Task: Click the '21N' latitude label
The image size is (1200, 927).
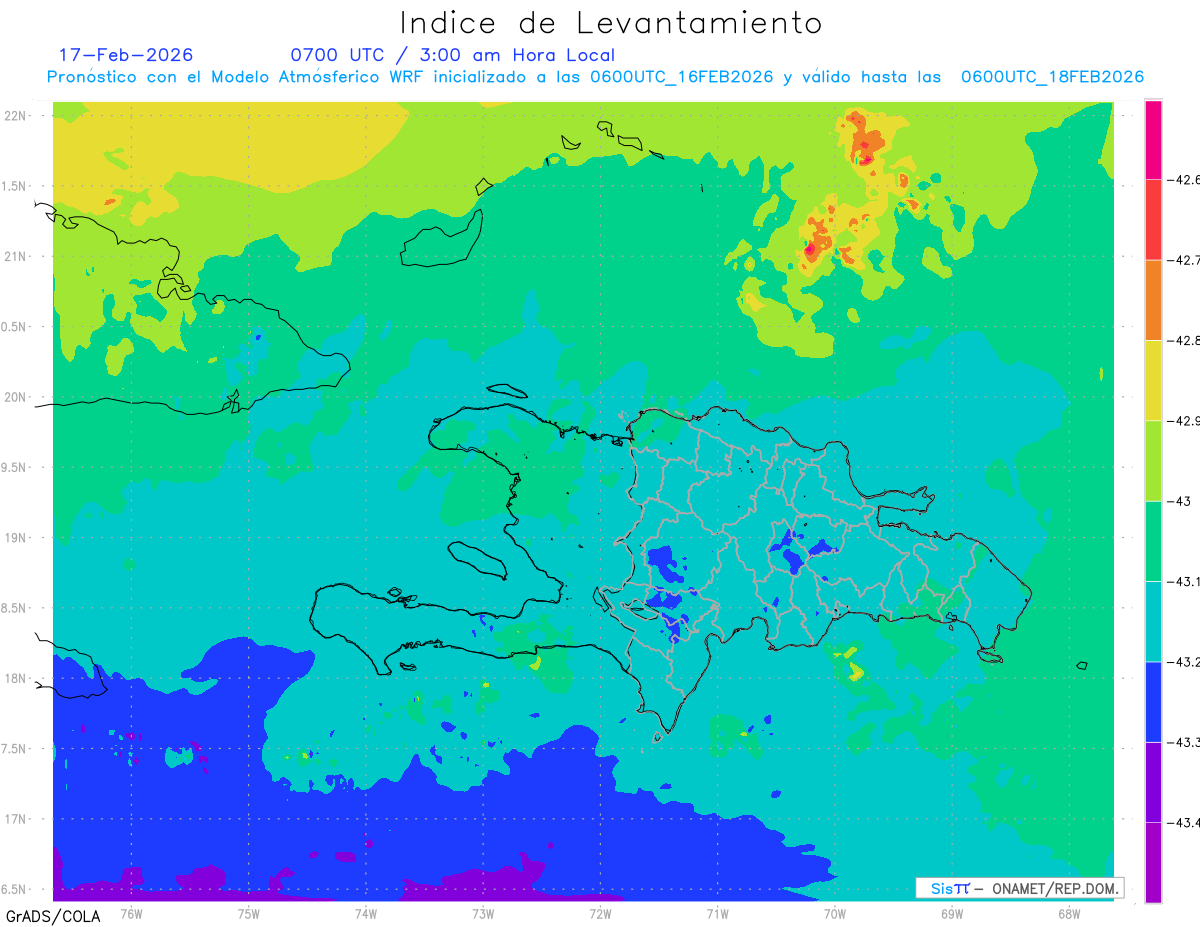Action: pyautogui.click(x=16, y=256)
